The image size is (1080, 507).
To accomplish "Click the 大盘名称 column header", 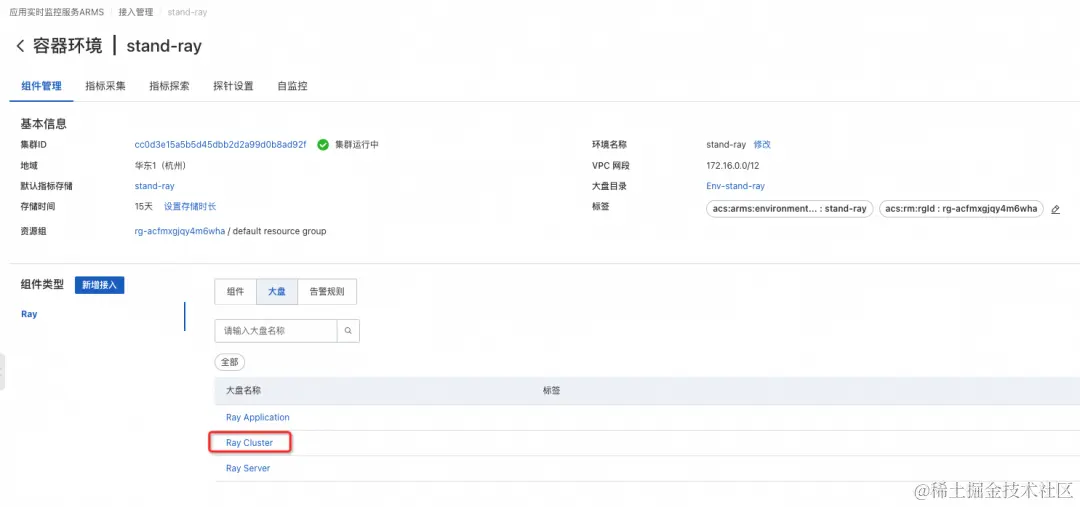I will pyautogui.click(x=243, y=391).
